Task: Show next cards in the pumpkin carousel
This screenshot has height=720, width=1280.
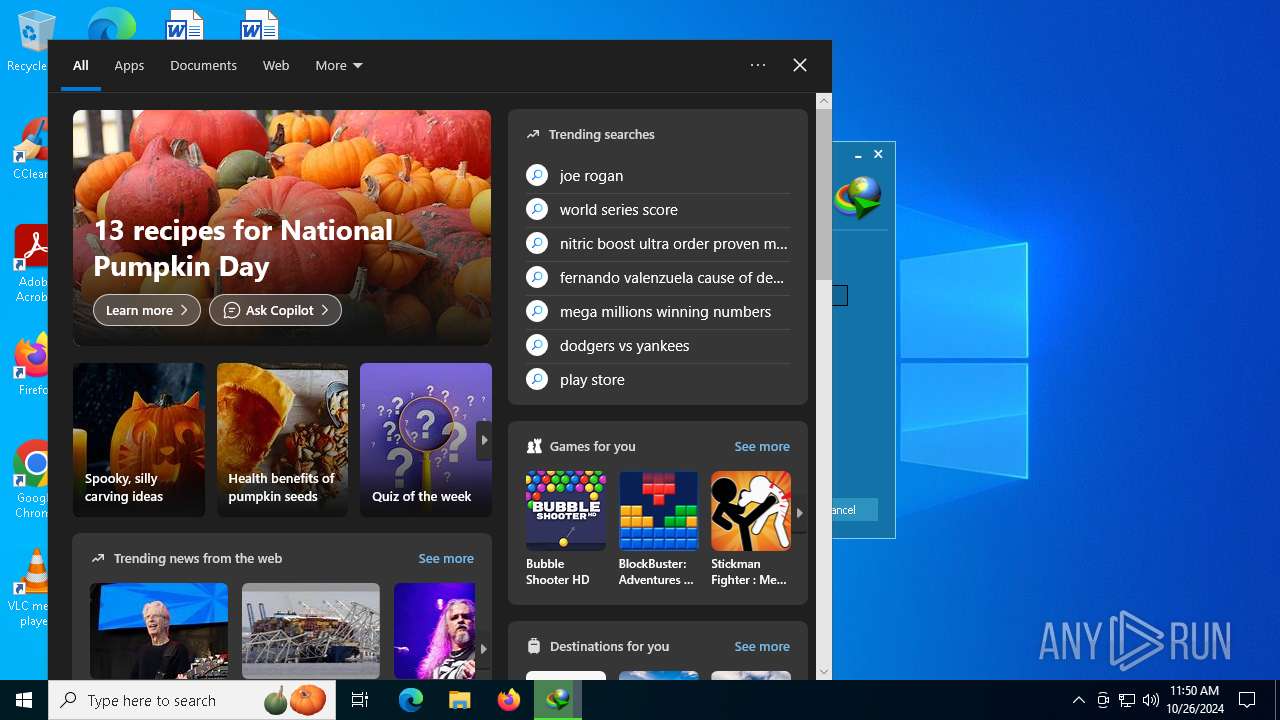Action: coord(484,440)
